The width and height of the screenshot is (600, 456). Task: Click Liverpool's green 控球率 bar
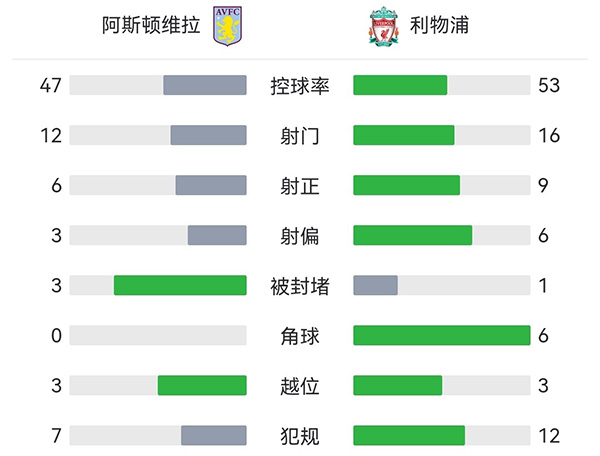click(400, 86)
